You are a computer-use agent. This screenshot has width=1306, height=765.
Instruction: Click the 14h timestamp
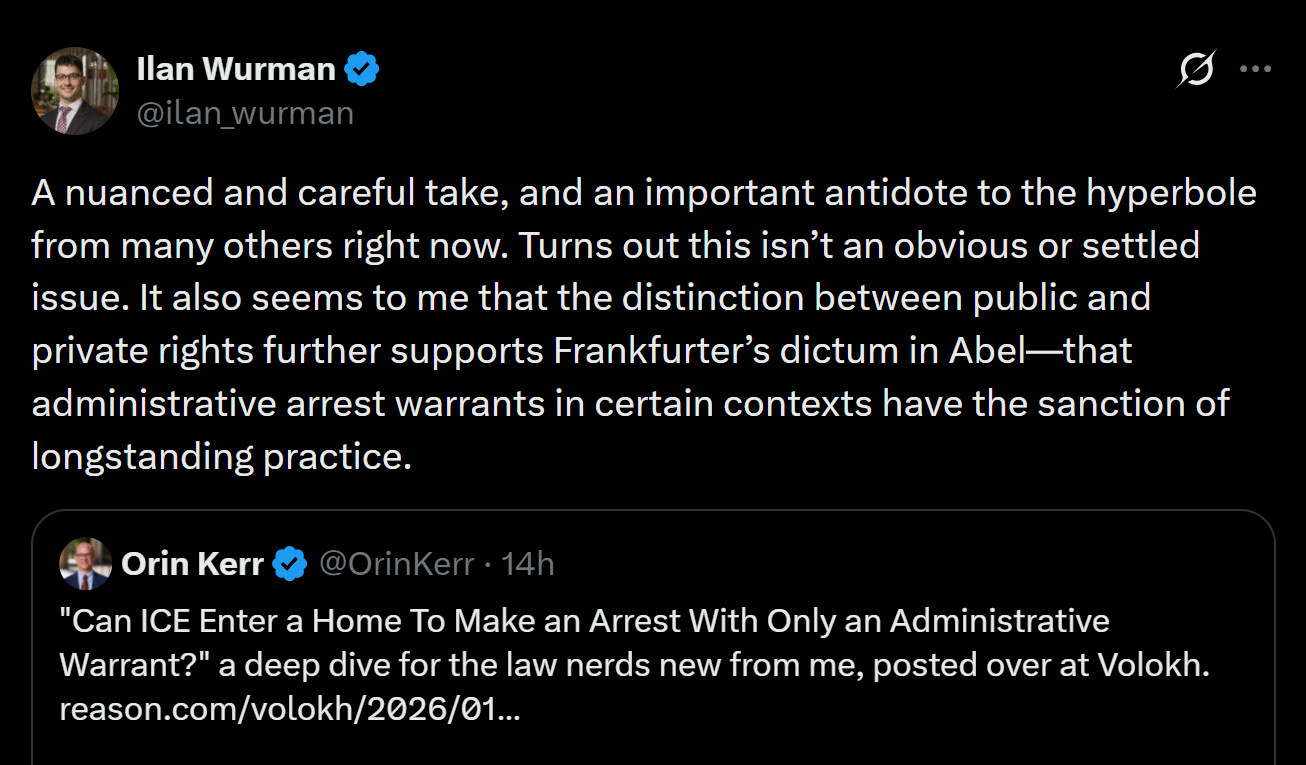click(527, 564)
